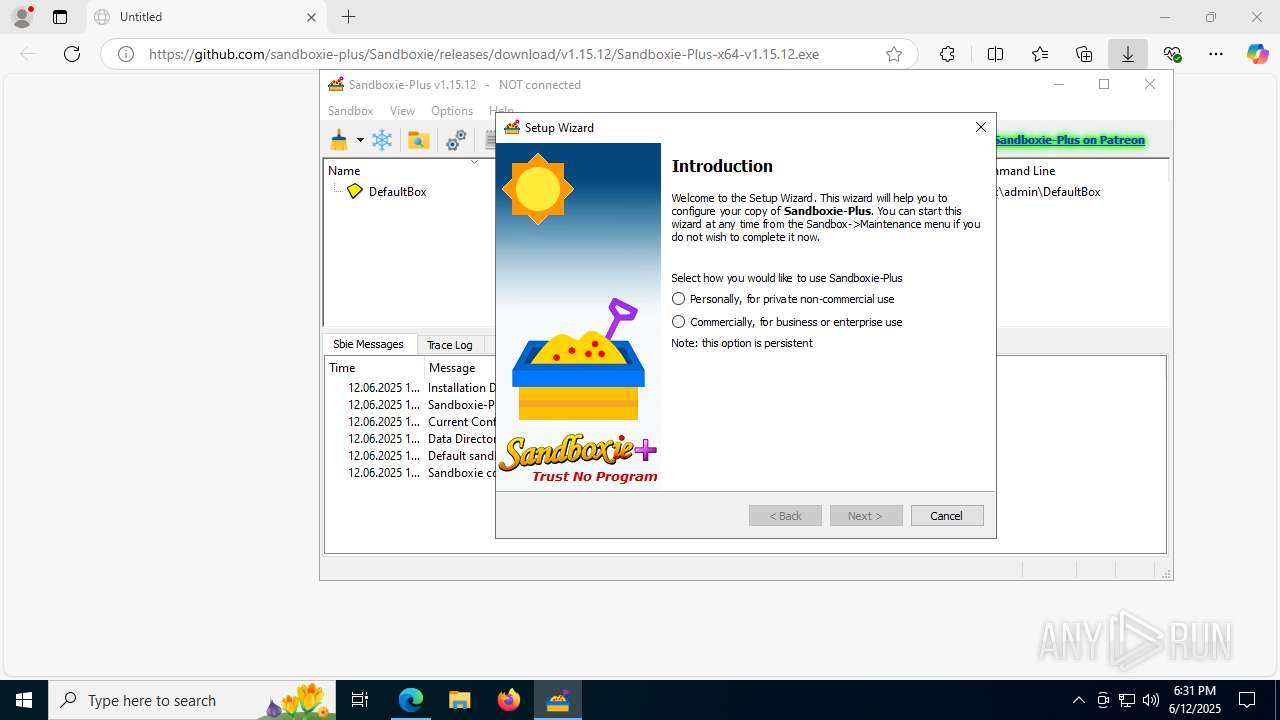Toggle Edge split screen icon
This screenshot has width=1280, height=720.
tap(995, 54)
